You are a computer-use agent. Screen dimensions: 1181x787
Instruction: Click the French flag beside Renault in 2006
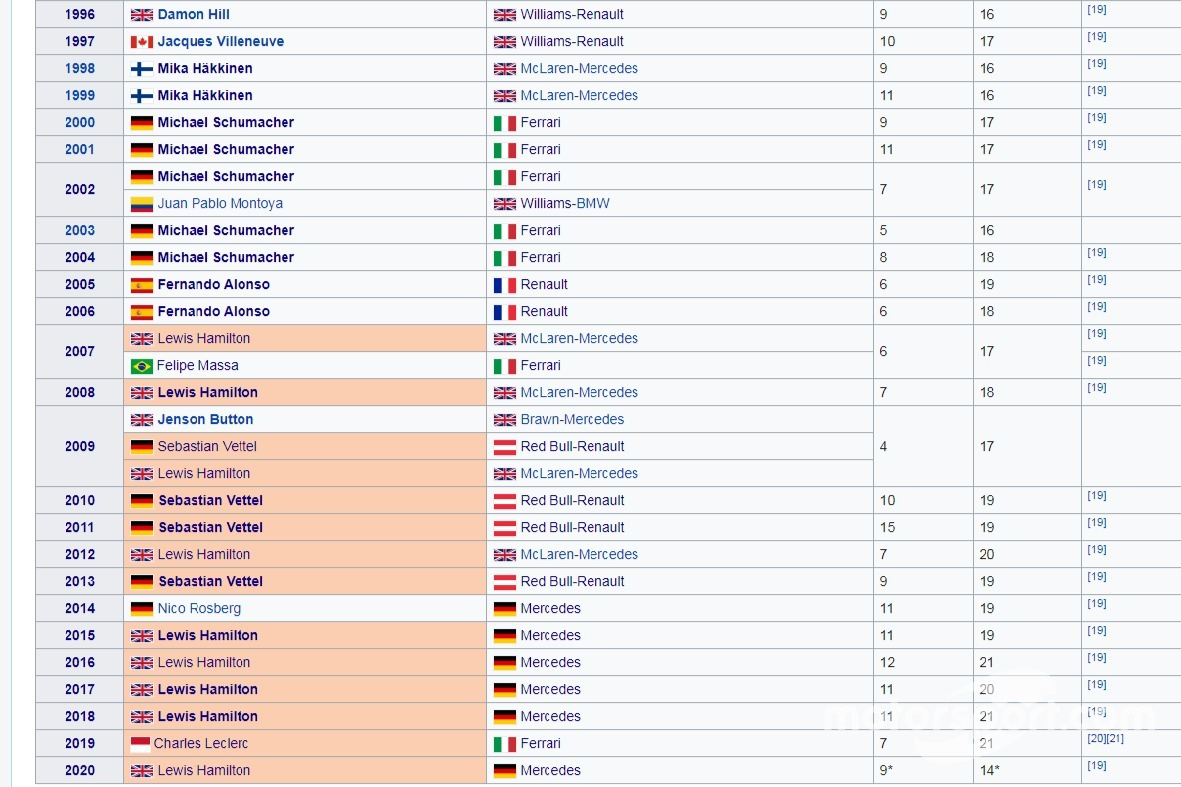point(504,312)
